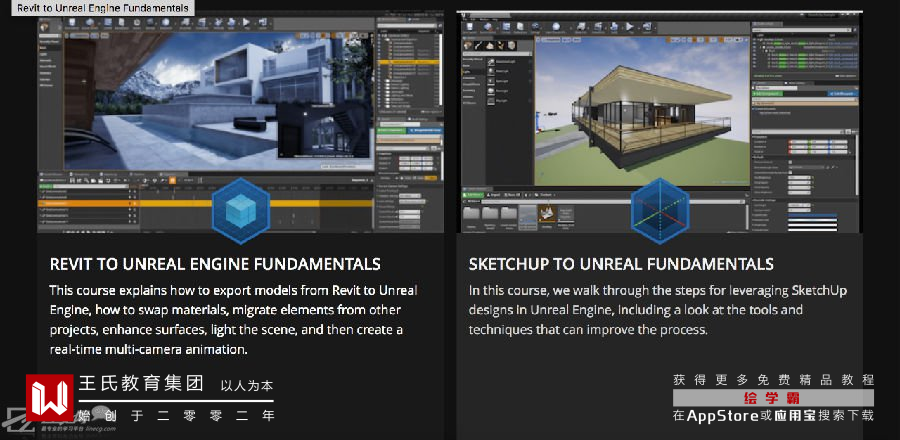Click the 'Revit to Unreal Engine Fundamentals' tooltip label

(x=103, y=8)
